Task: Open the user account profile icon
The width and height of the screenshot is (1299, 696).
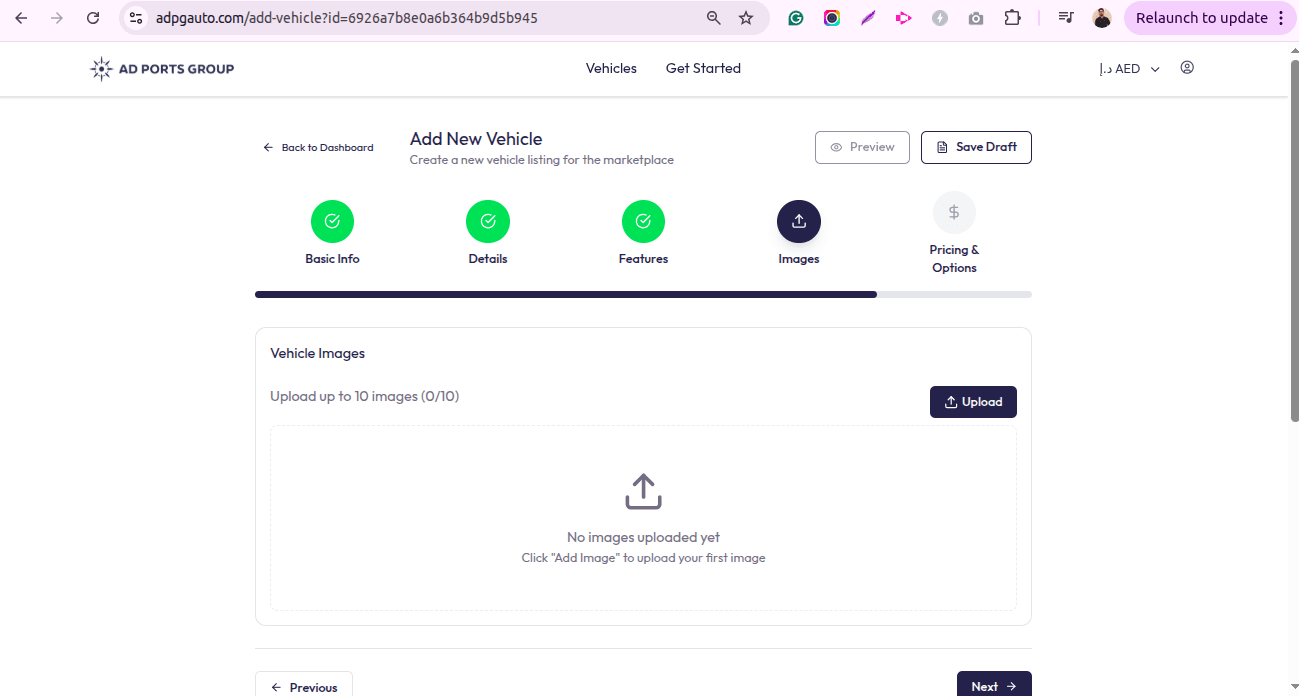Action: [x=1187, y=68]
